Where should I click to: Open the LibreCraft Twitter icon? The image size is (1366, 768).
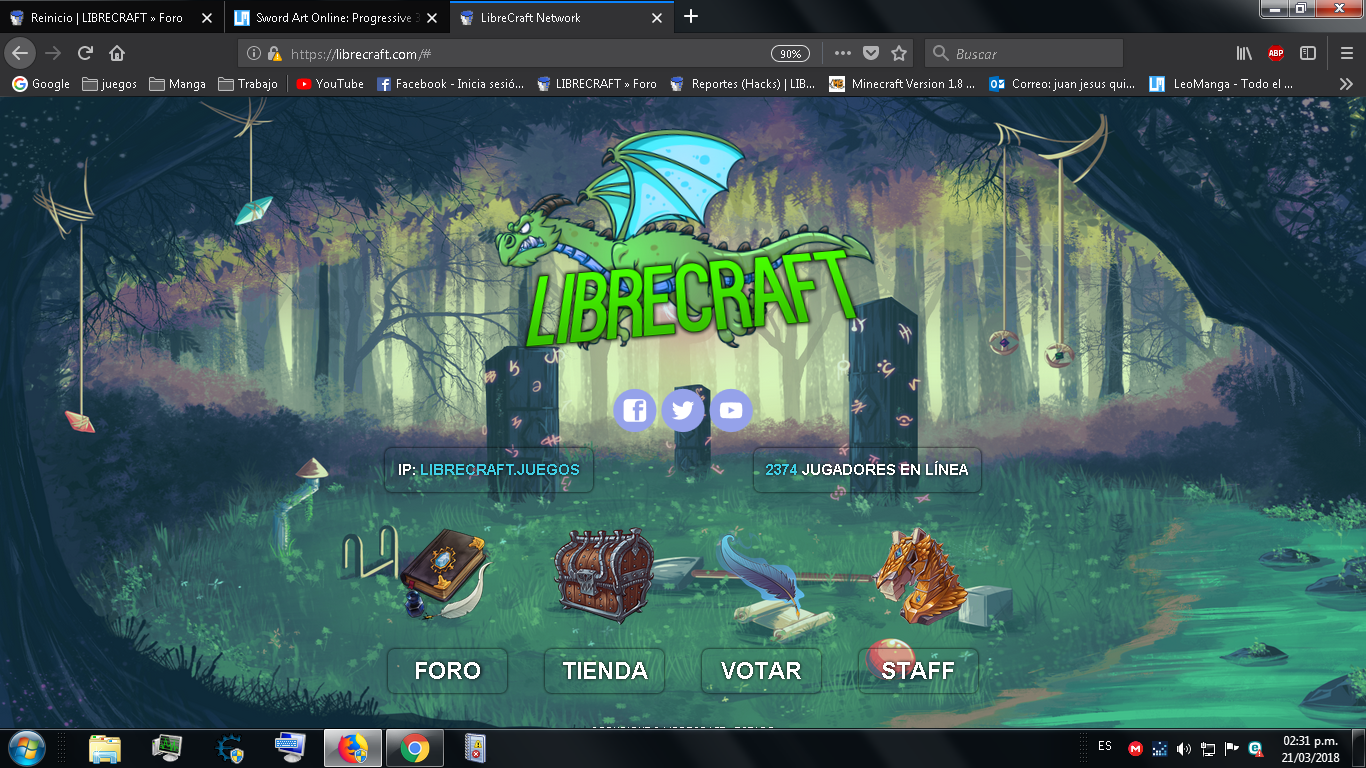[x=683, y=410]
